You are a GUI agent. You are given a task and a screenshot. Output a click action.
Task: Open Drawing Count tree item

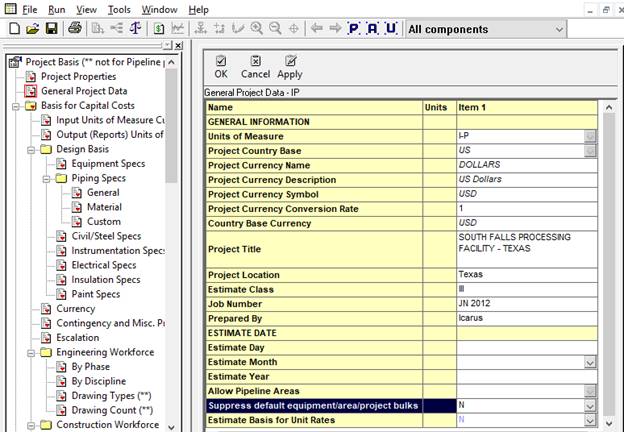(x=112, y=410)
